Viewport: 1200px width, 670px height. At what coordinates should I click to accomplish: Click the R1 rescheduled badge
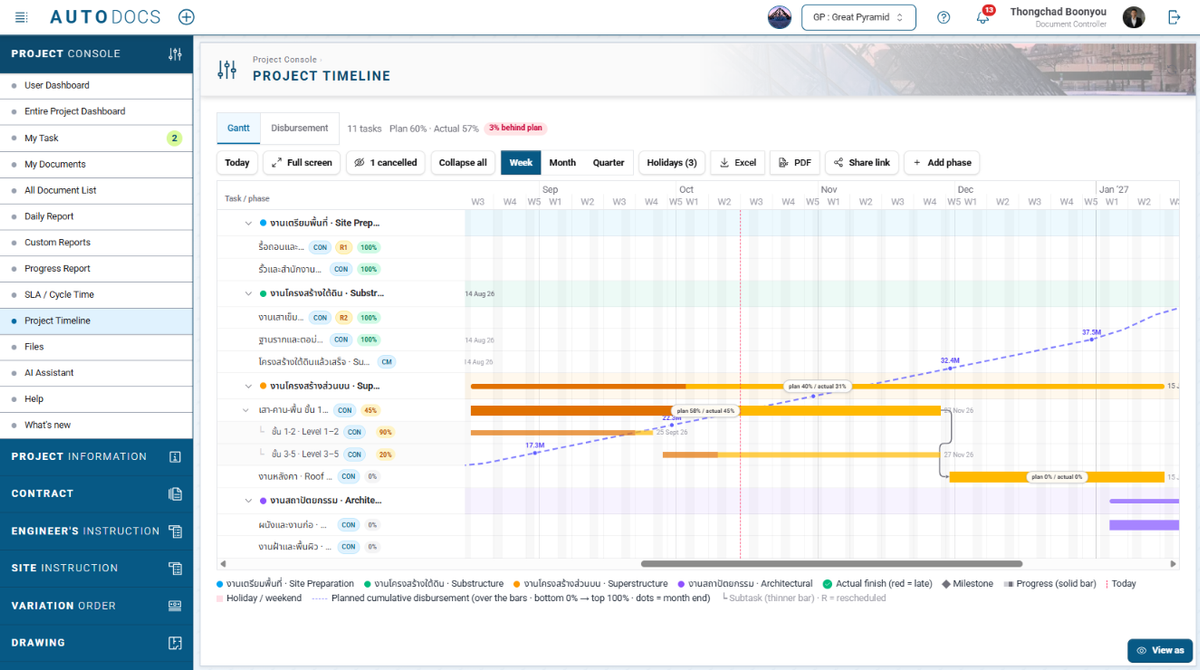click(344, 247)
